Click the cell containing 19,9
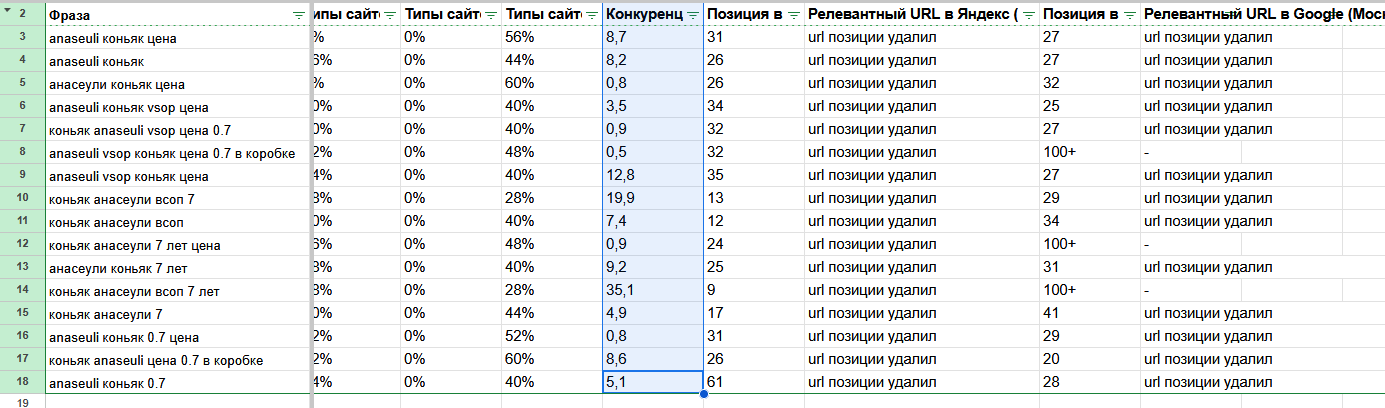The width and height of the screenshot is (1385, 408). [x=651, y=198]
